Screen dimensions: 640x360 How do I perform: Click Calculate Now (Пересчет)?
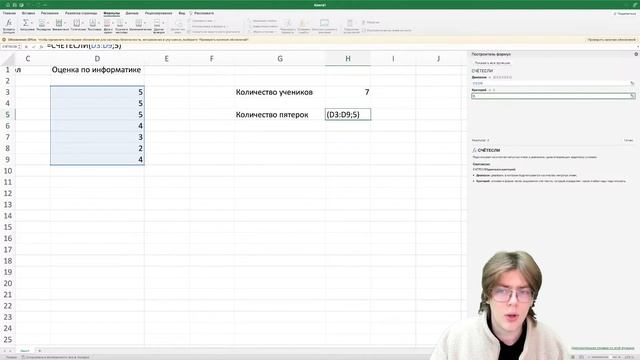[x=371, y=22]
